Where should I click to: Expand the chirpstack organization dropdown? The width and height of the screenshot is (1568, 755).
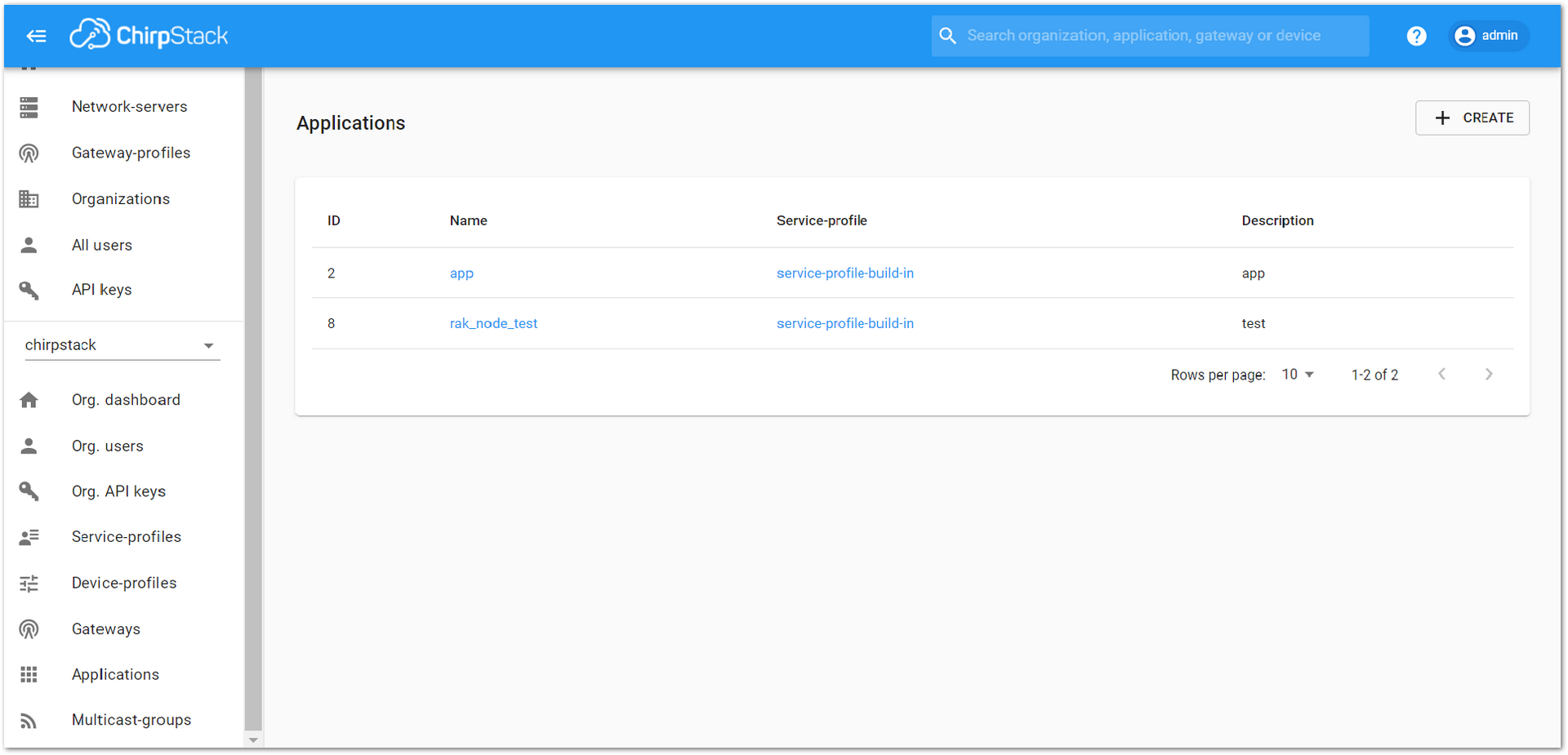click(x=122, y=345)
